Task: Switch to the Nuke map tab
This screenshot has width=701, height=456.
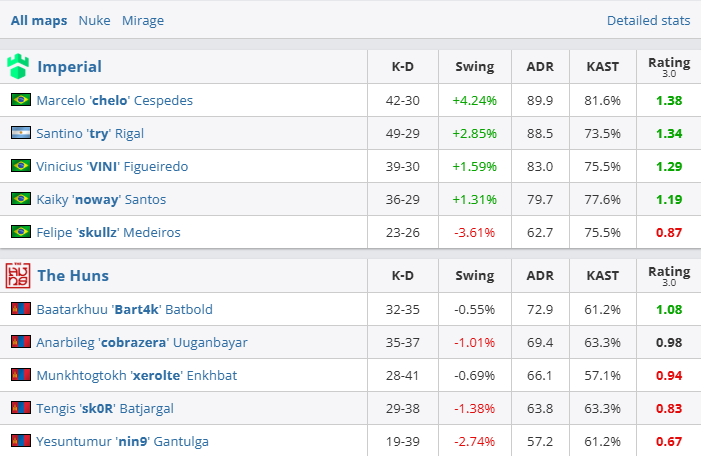Action: 94,20
